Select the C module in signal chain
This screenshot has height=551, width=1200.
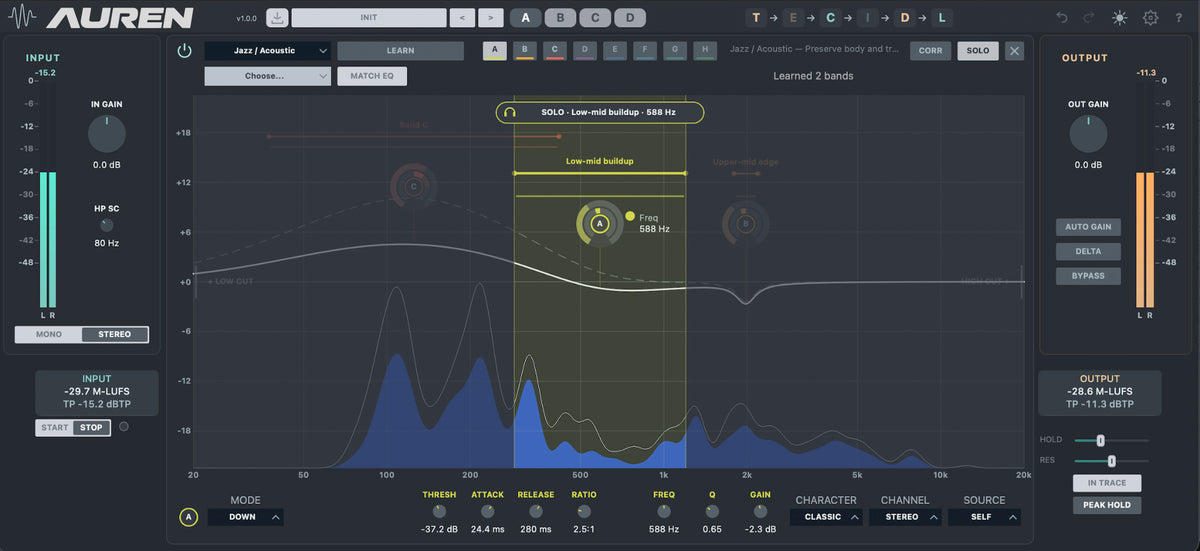[x=830, y=18]
